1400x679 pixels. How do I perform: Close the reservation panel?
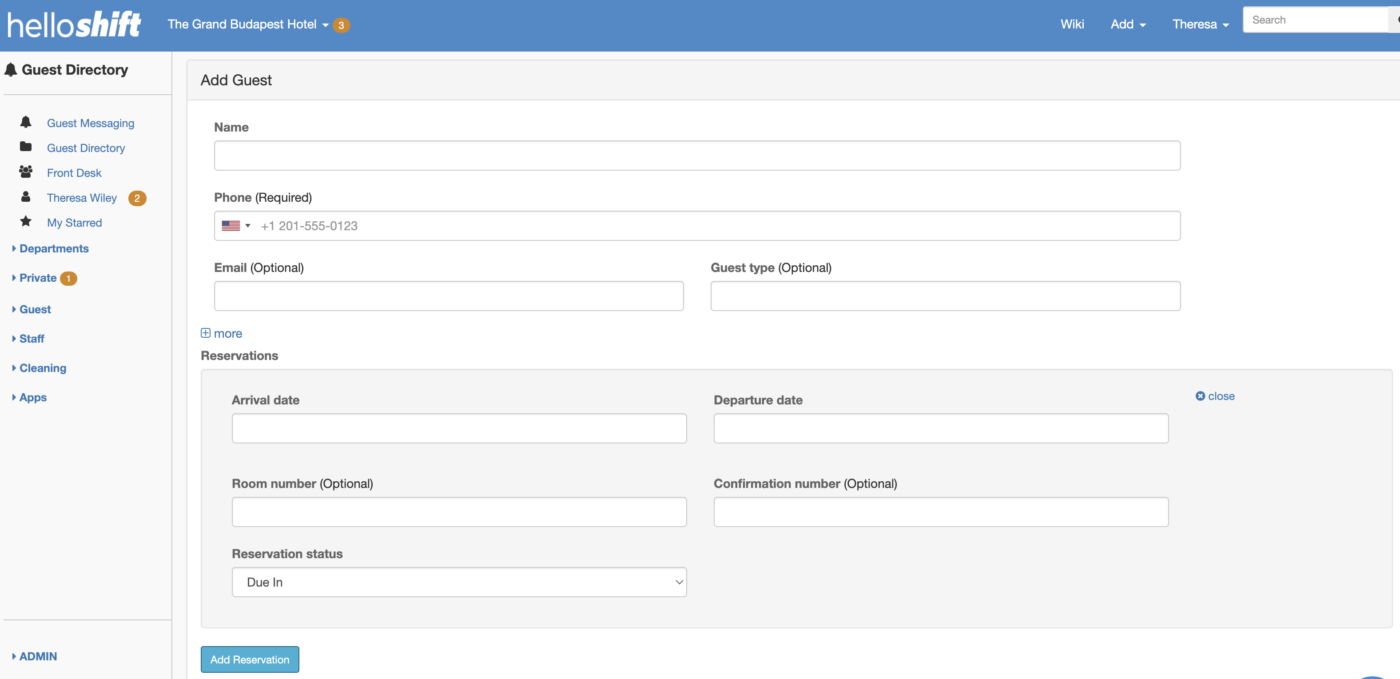[x=1215, y=396]
